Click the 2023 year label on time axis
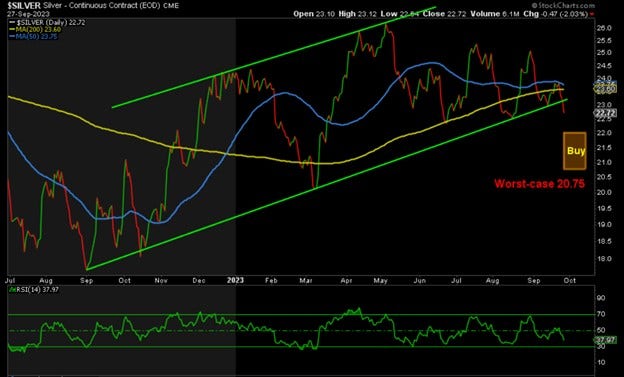624x377 pixels. click(x=235, y=280)
